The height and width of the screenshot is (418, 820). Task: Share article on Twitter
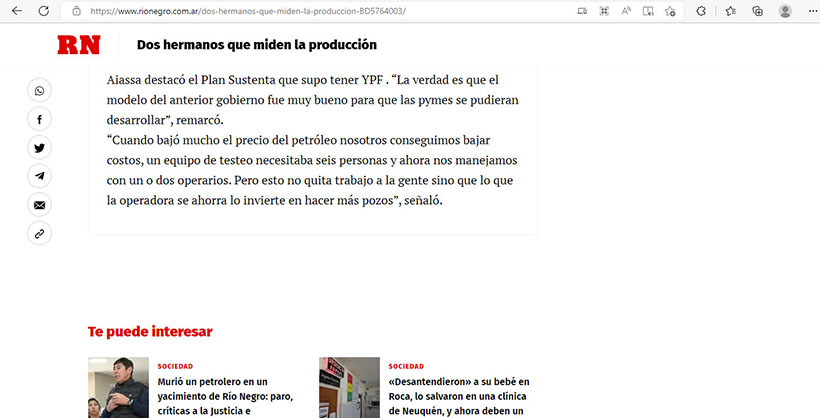pos(39,148)
